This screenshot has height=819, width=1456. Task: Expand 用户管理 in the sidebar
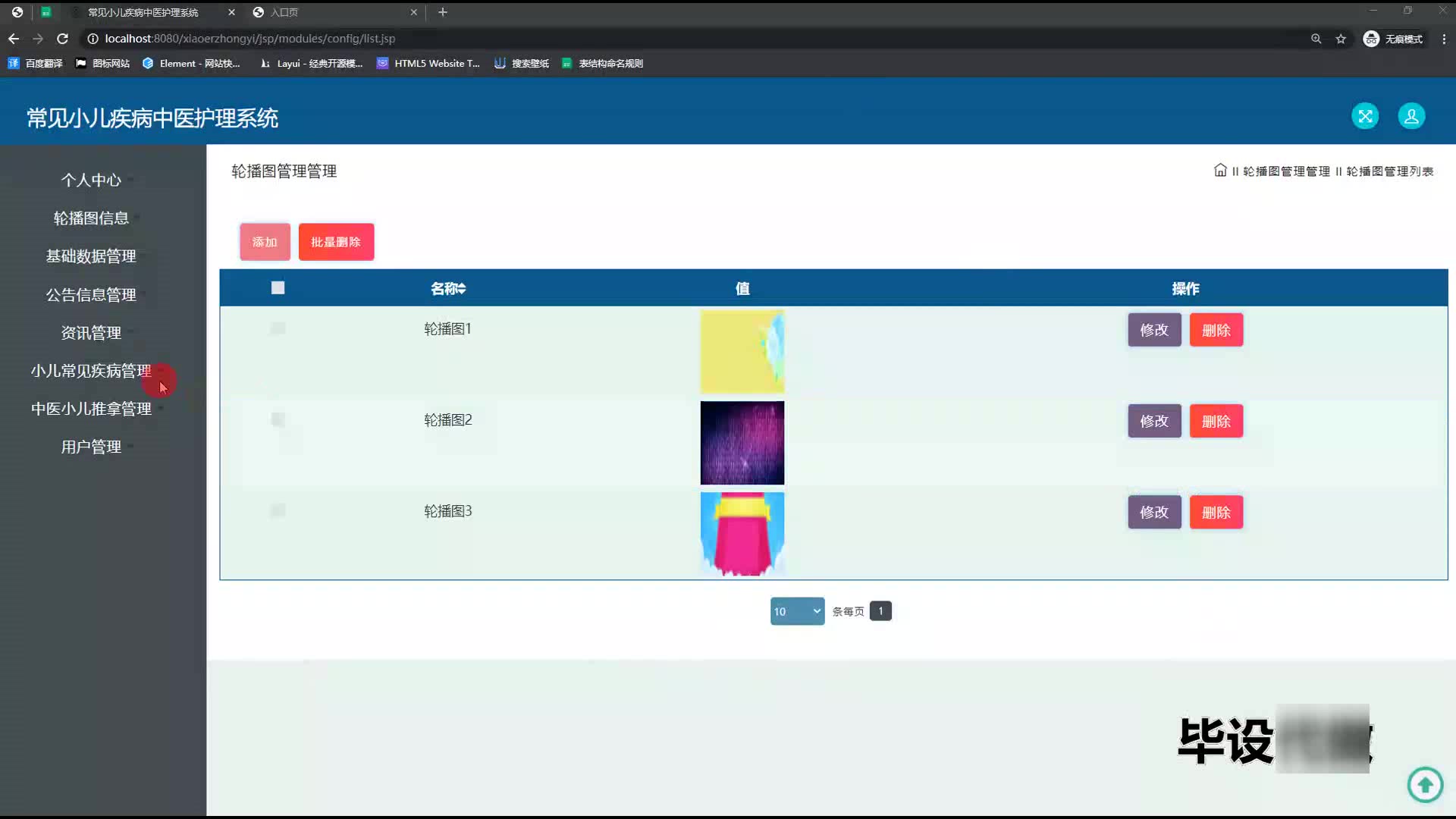point(91,447)
